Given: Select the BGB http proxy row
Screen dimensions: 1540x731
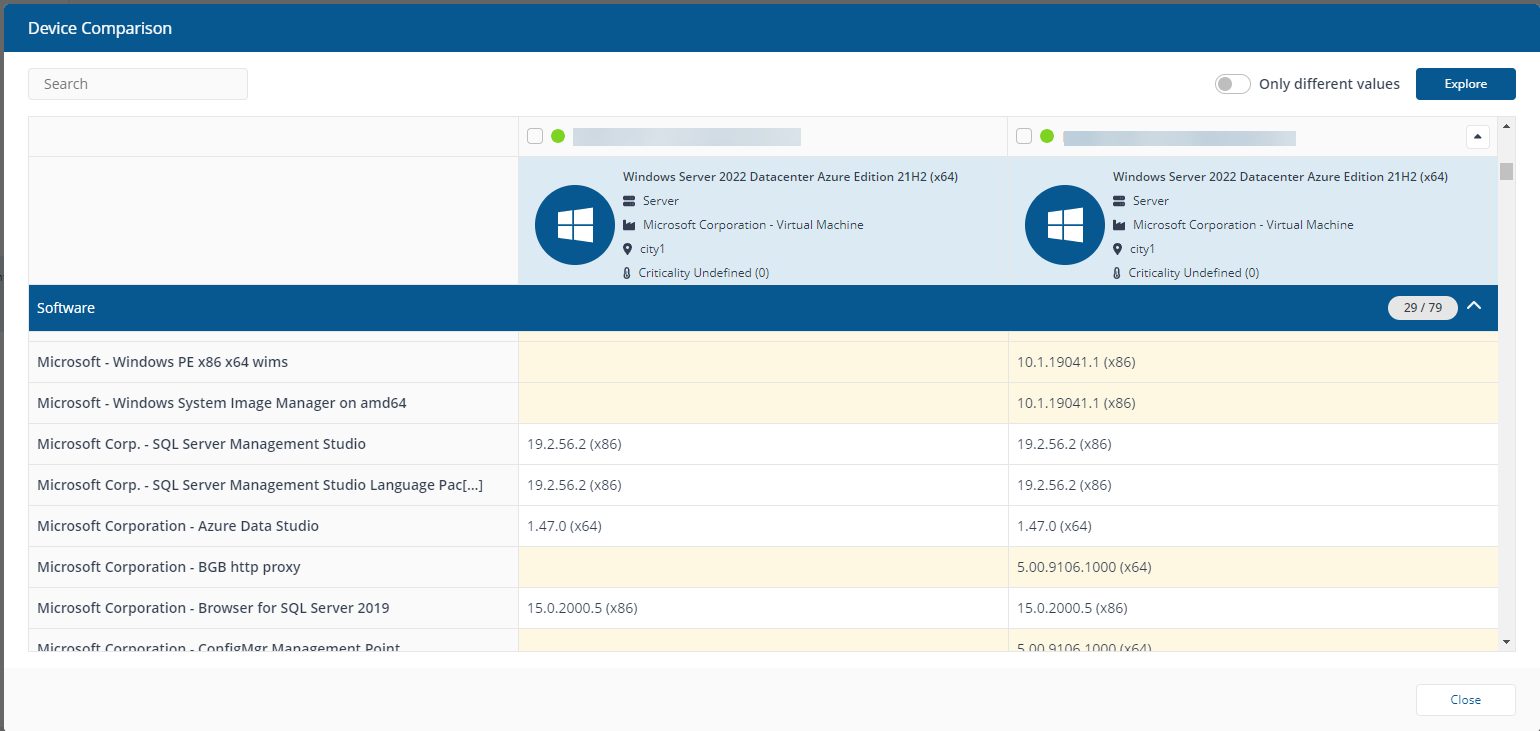Looking at the screenshot, I should 169,567.
